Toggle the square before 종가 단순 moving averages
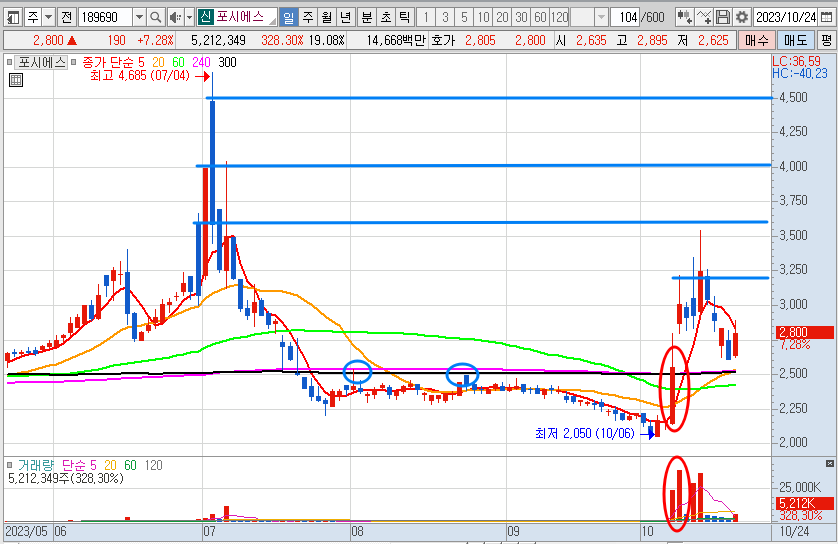This screenshot has width=838, height=544. pos(74,62)
